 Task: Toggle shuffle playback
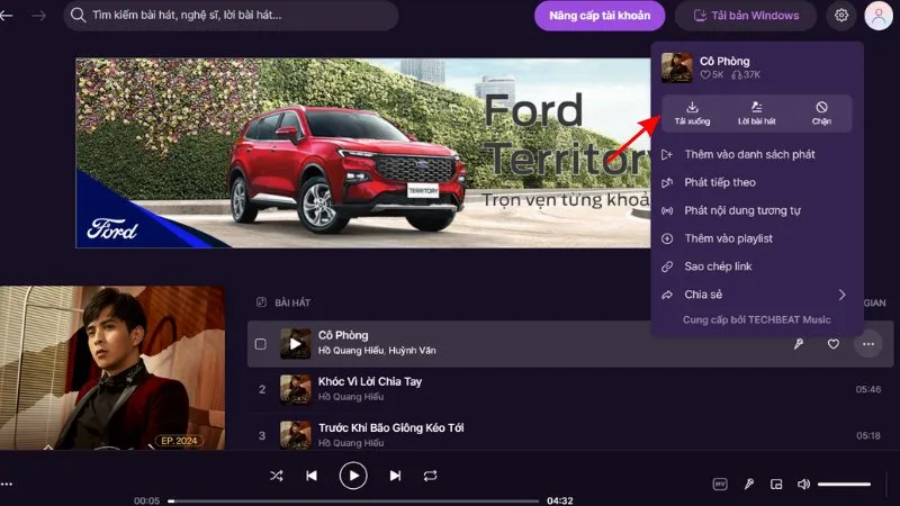276,476
